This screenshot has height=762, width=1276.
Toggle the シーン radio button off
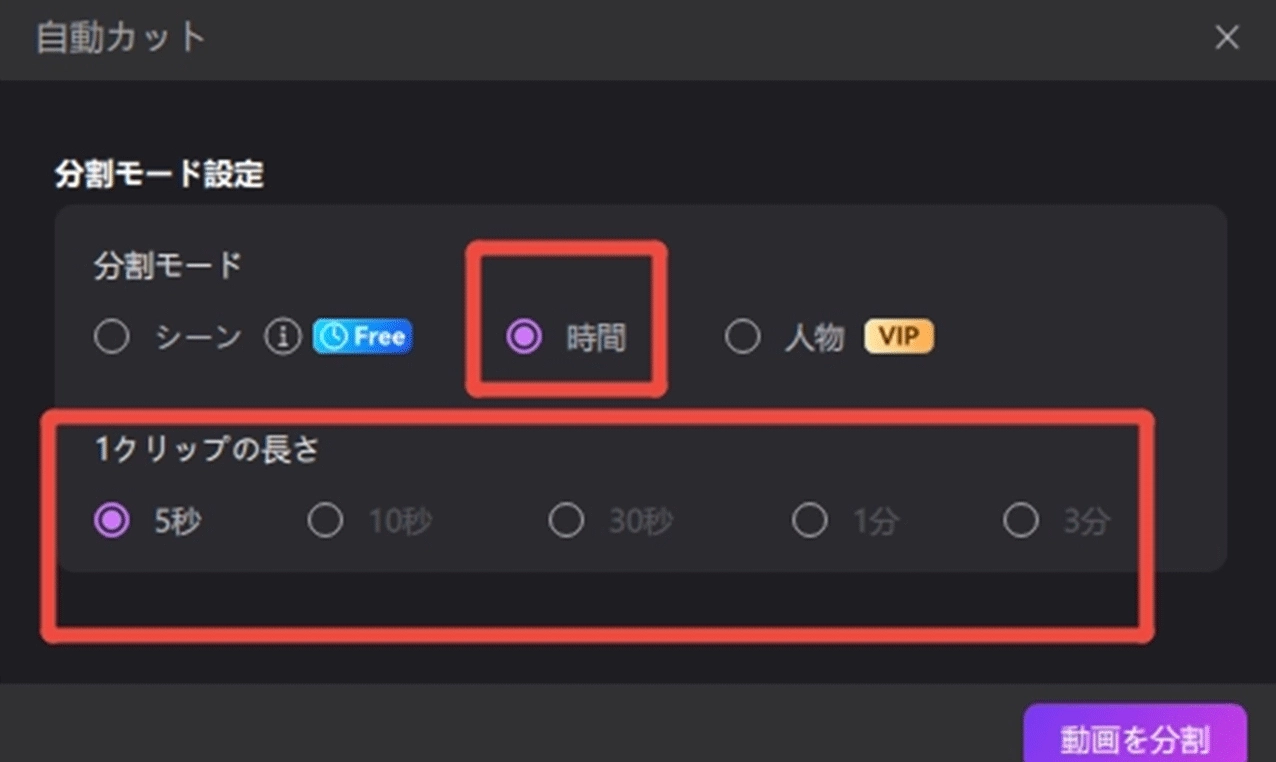pyautogui.click(x=112, y=337)
